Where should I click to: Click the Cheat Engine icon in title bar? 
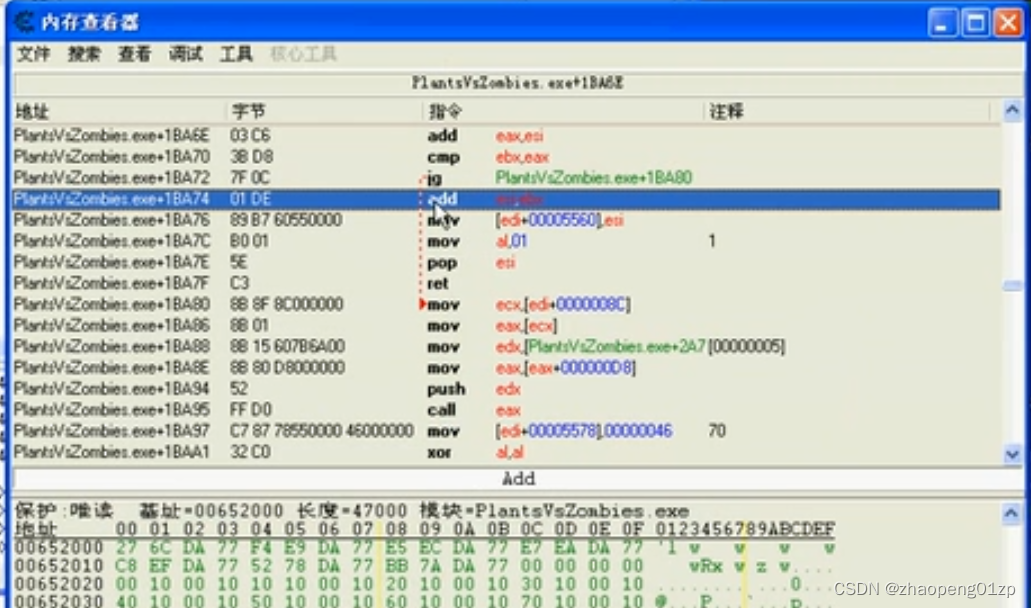pyautogui.click(x=24, y=22)
